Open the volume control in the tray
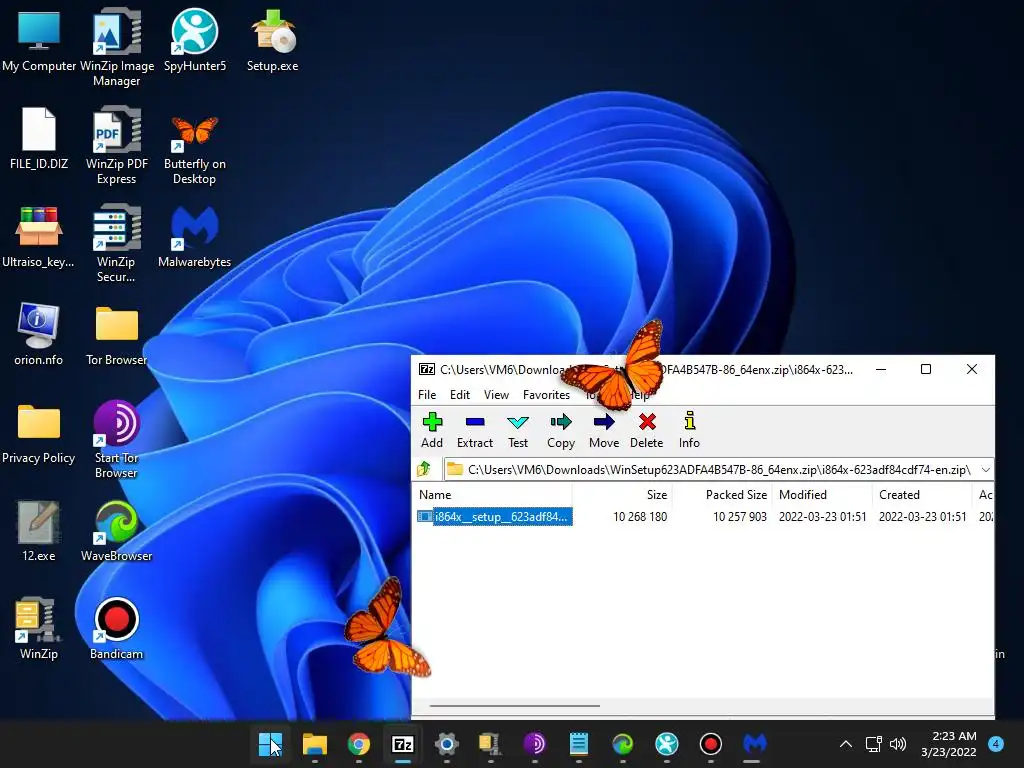The image size is (1024, 768). (x=899, y=744)
